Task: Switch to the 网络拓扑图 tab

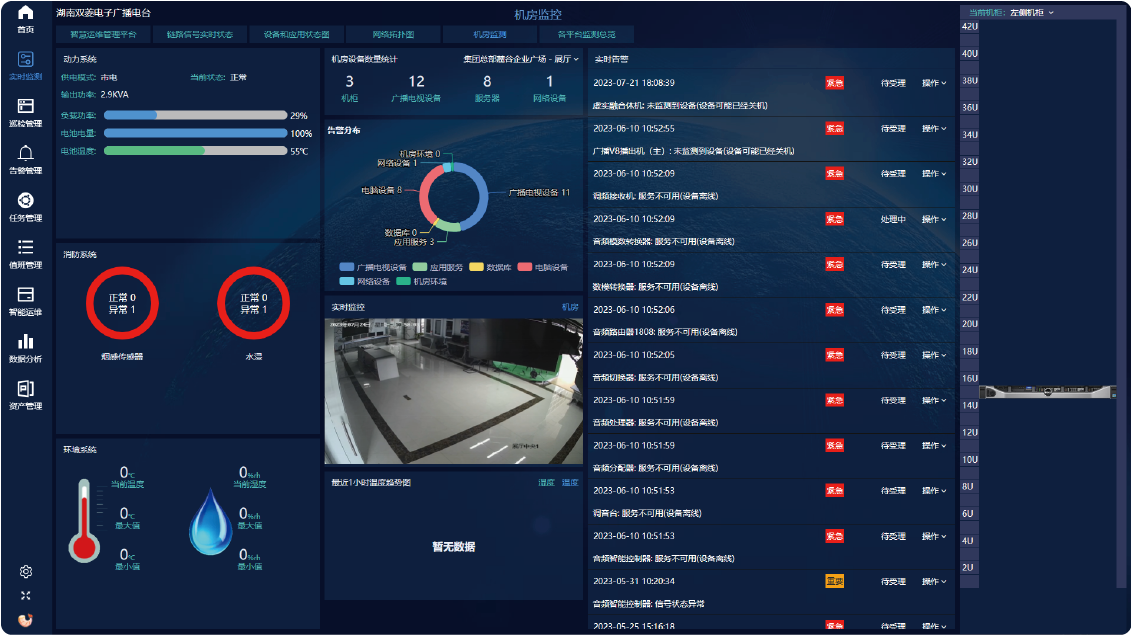Action: [393, 35]
